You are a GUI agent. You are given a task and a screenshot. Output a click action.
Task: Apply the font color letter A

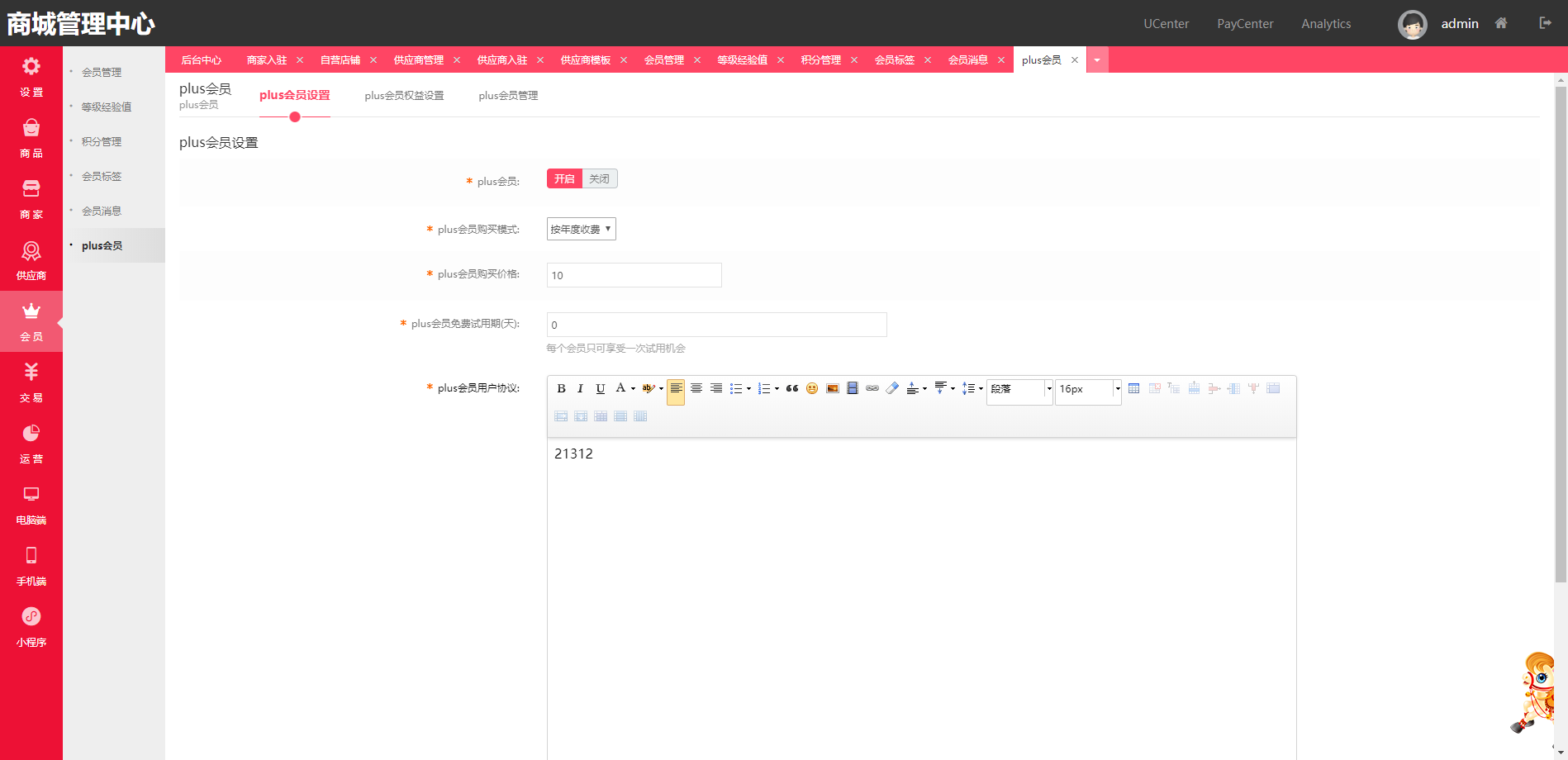[x=620, y=388]
